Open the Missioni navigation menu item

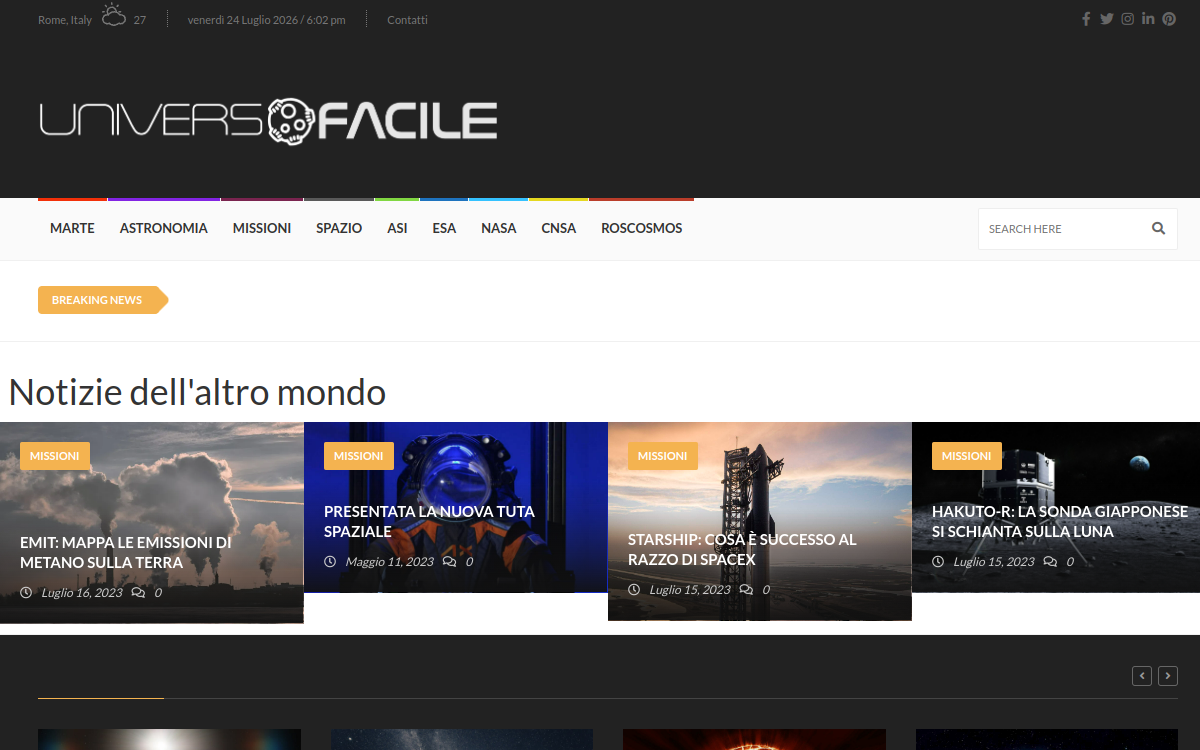tap(262, 228)
